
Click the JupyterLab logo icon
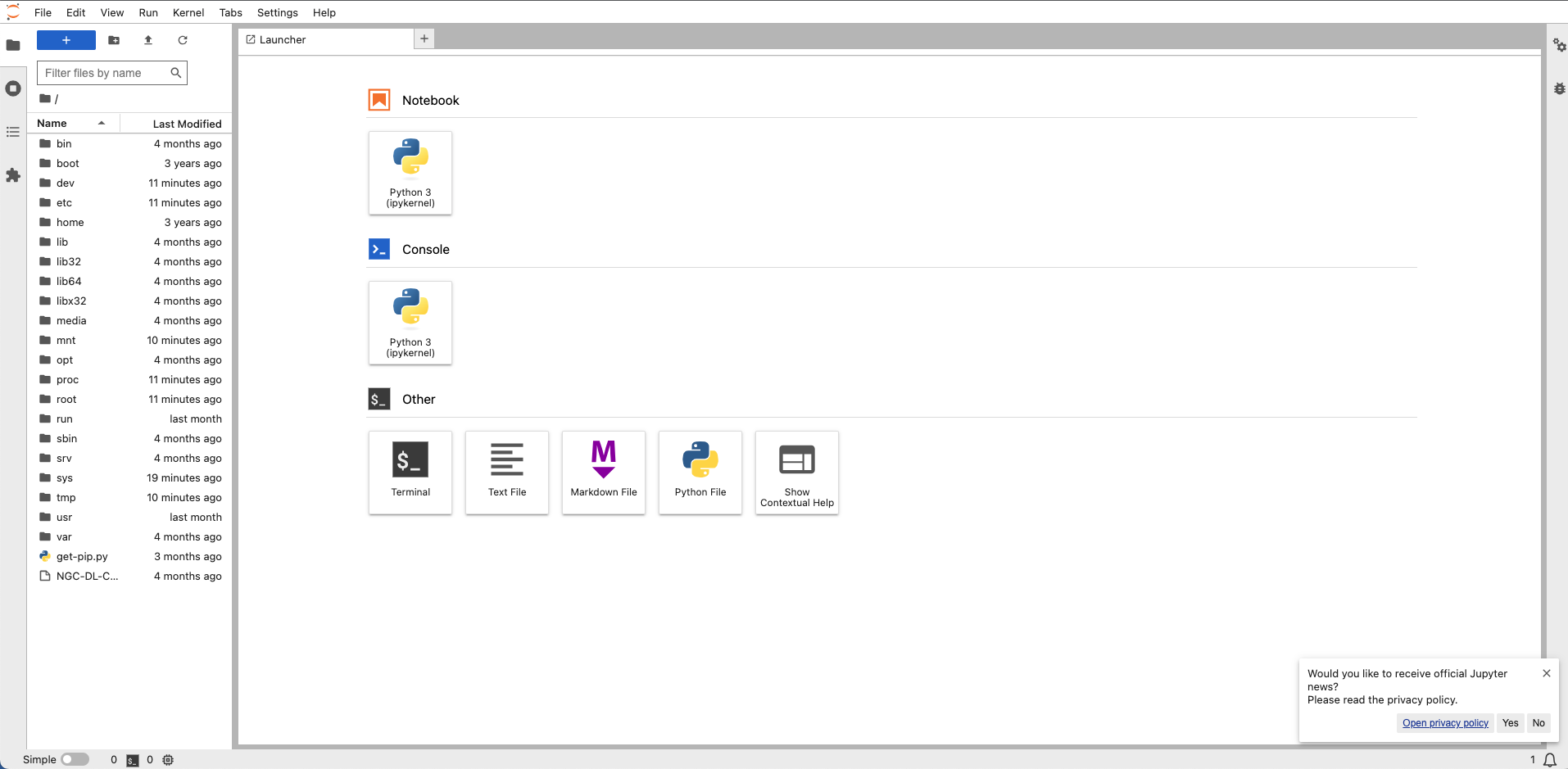click(13, 11)
